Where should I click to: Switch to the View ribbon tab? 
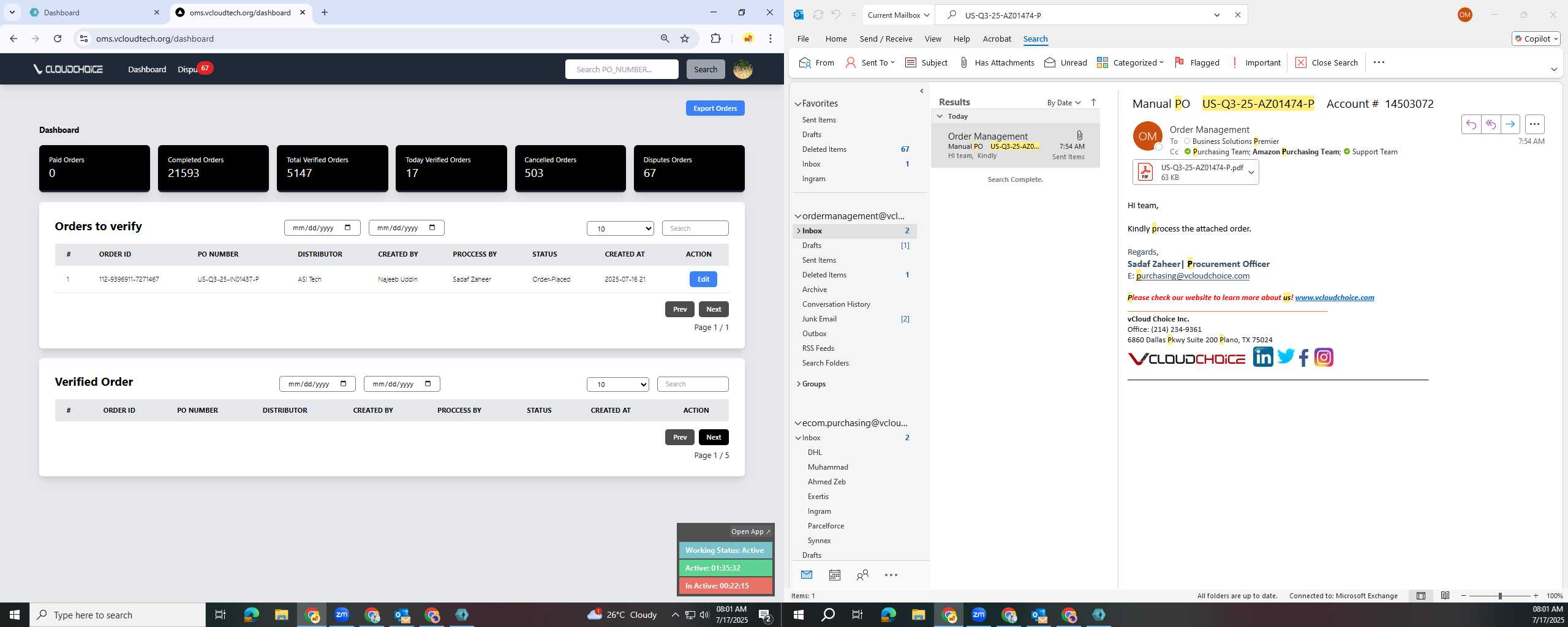(933, 39)
